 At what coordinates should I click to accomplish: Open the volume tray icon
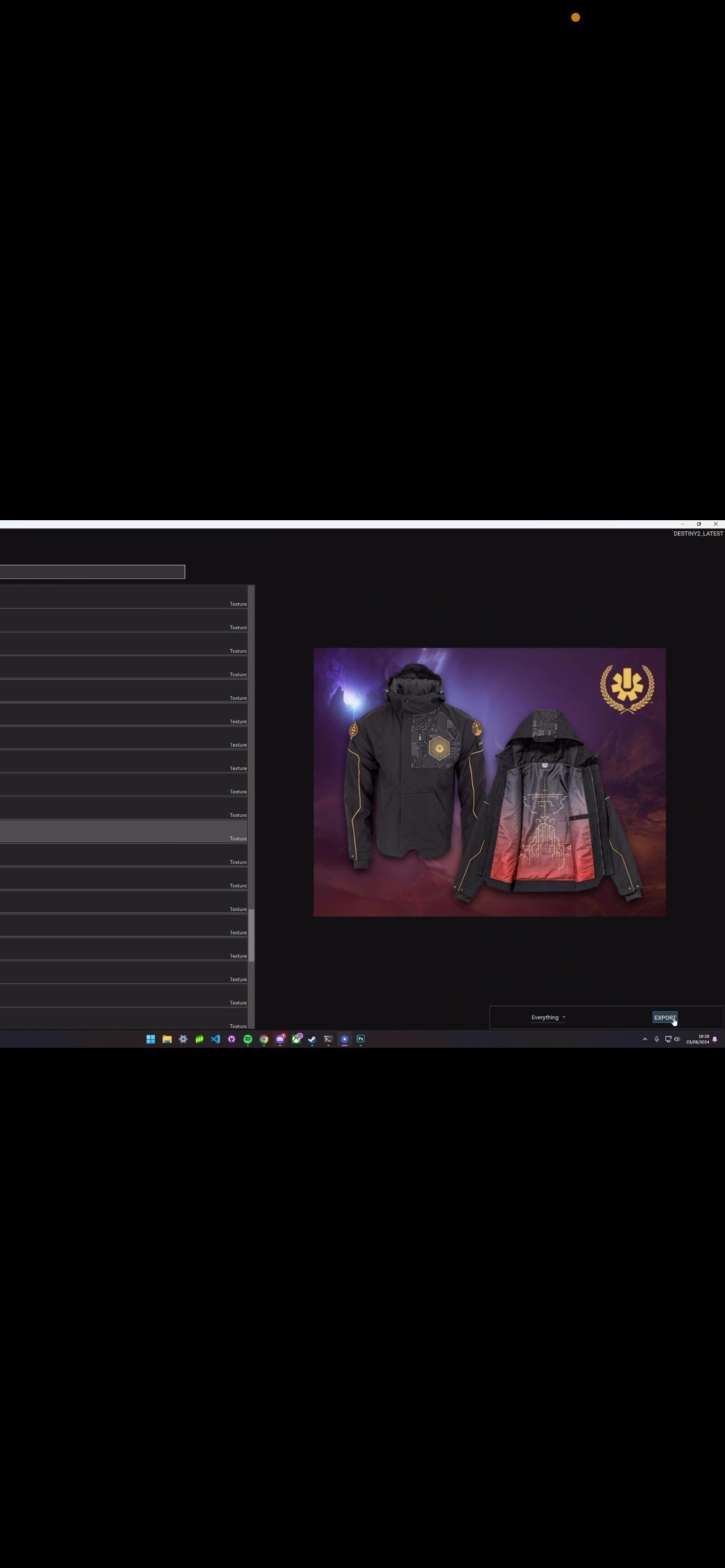tap(677, 1039)
